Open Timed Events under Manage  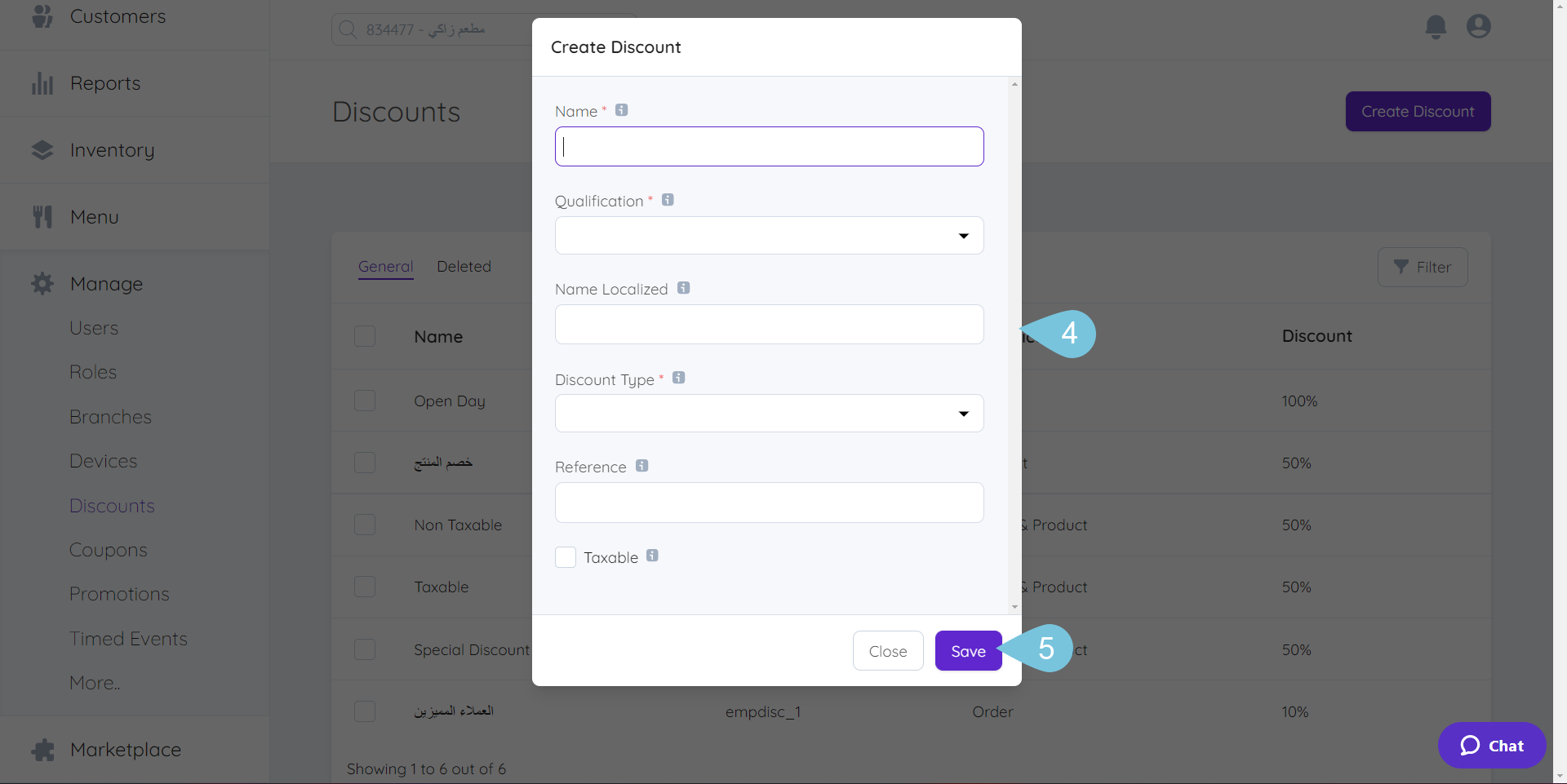(x=128, y=639)
